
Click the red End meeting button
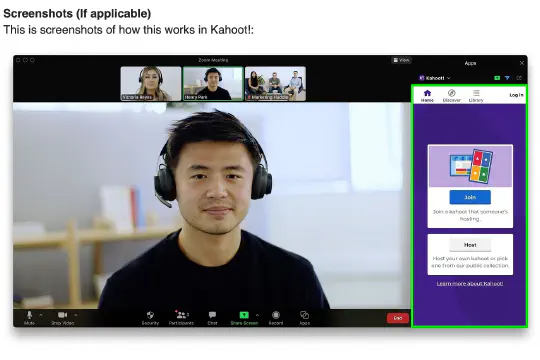[398, 318]
